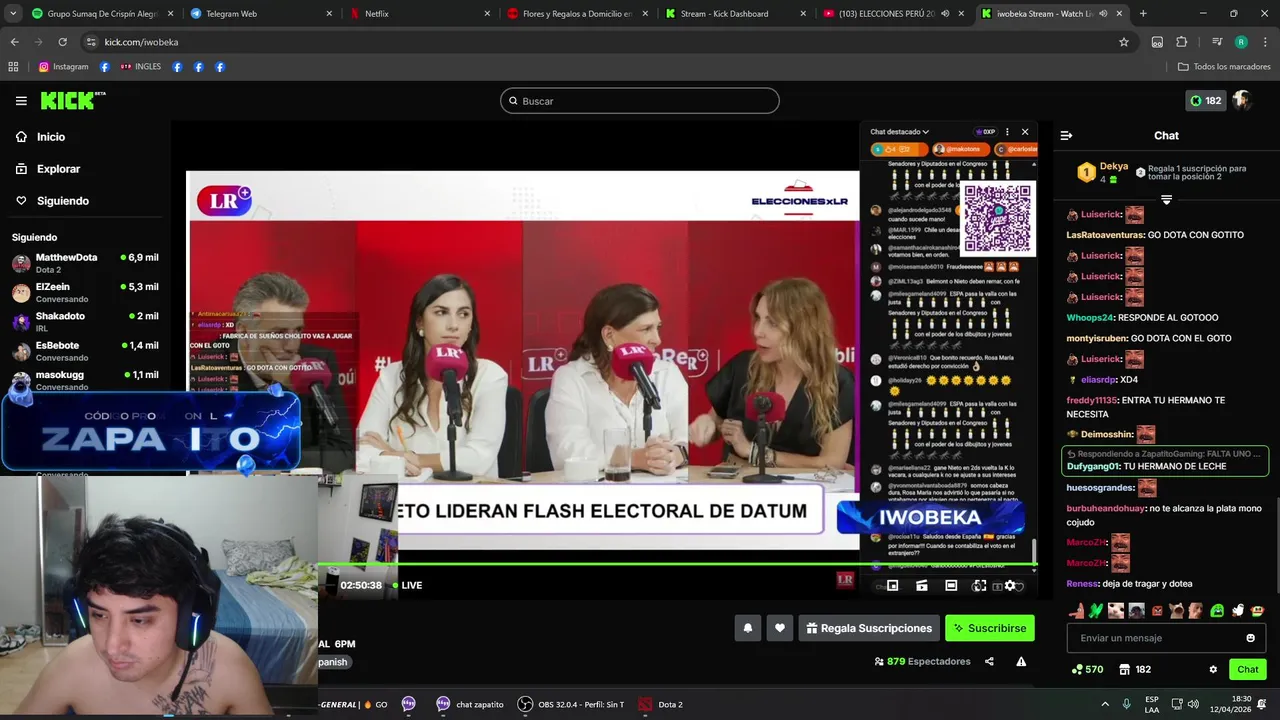The width and height of the screenshot is (1280, 720).
Task: Select the white duck emote
Action: [x=1238, y=610]
